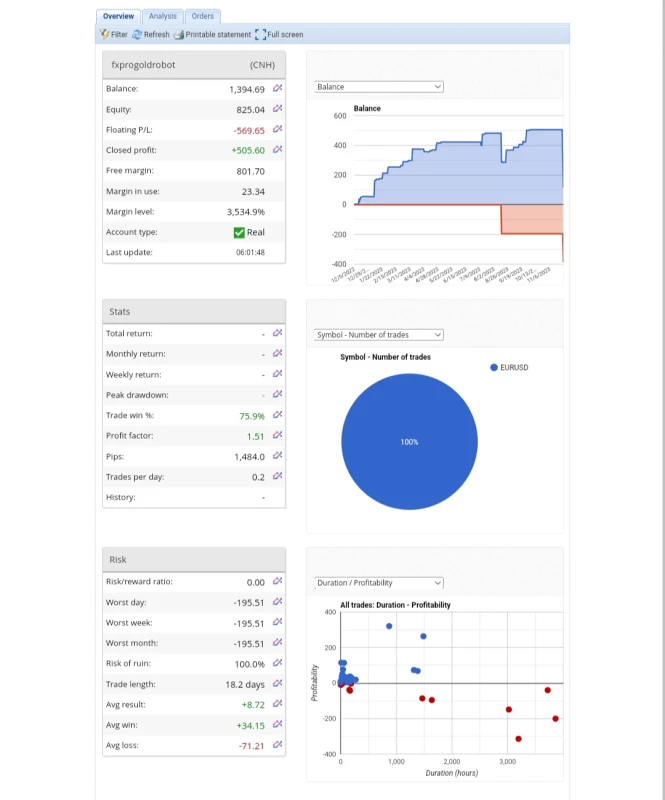Open the Duration / Profitability dropdown
The width and height of the screenshot is (665, 800).
[378, 583]
